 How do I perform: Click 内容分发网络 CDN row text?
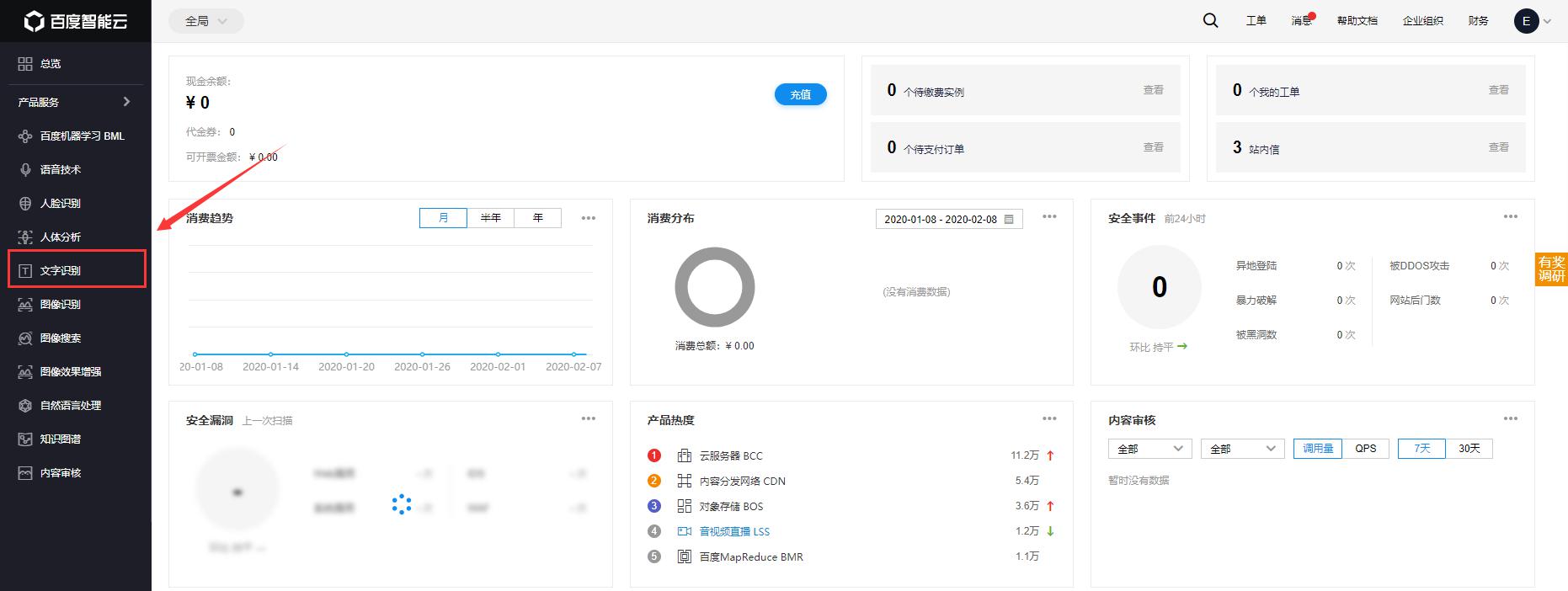[742, 482]
